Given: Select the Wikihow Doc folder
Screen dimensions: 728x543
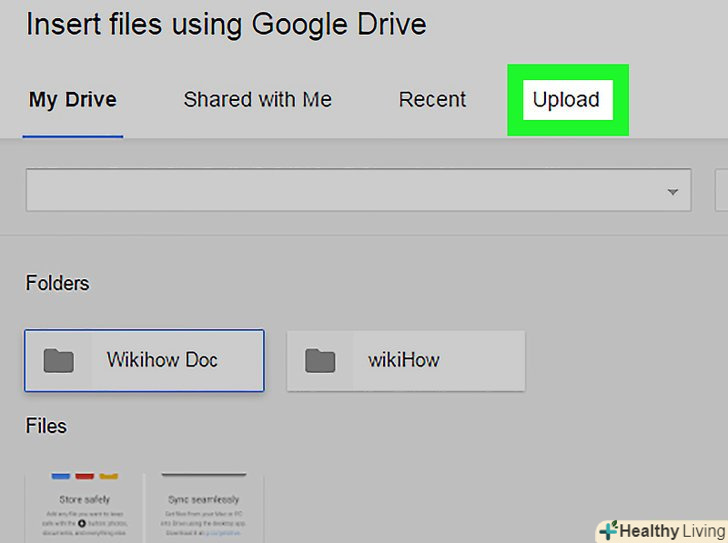Looking at the screenshot, I should (144, 361).
